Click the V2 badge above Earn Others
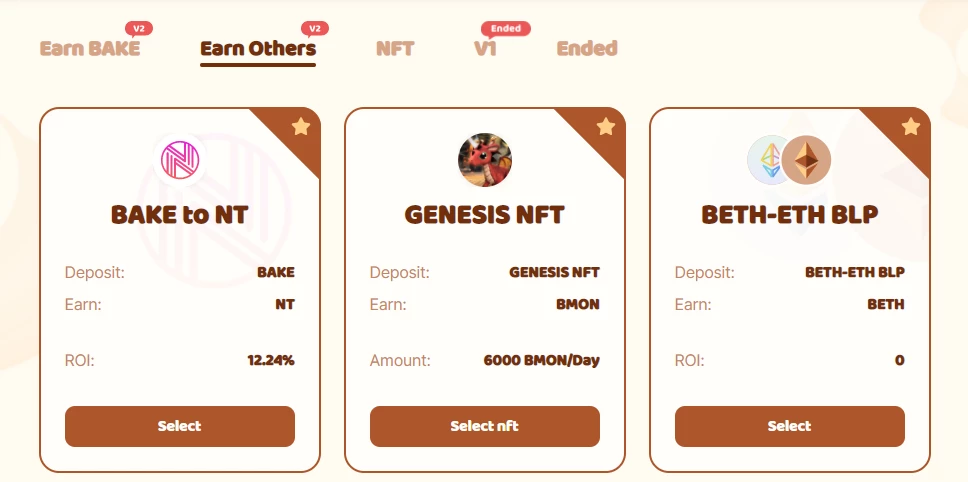Image resolution: width=968 pixels, height=482 pixels. [315, 28]
